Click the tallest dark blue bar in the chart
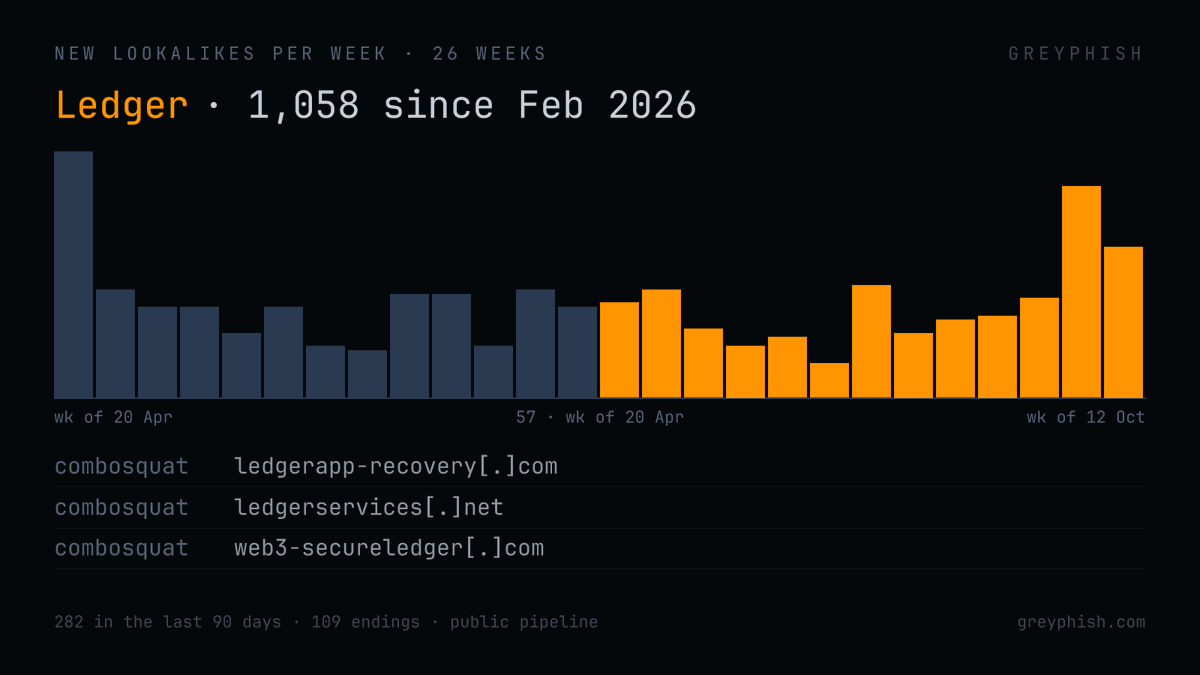The image size is (1200, 675). 74,275
